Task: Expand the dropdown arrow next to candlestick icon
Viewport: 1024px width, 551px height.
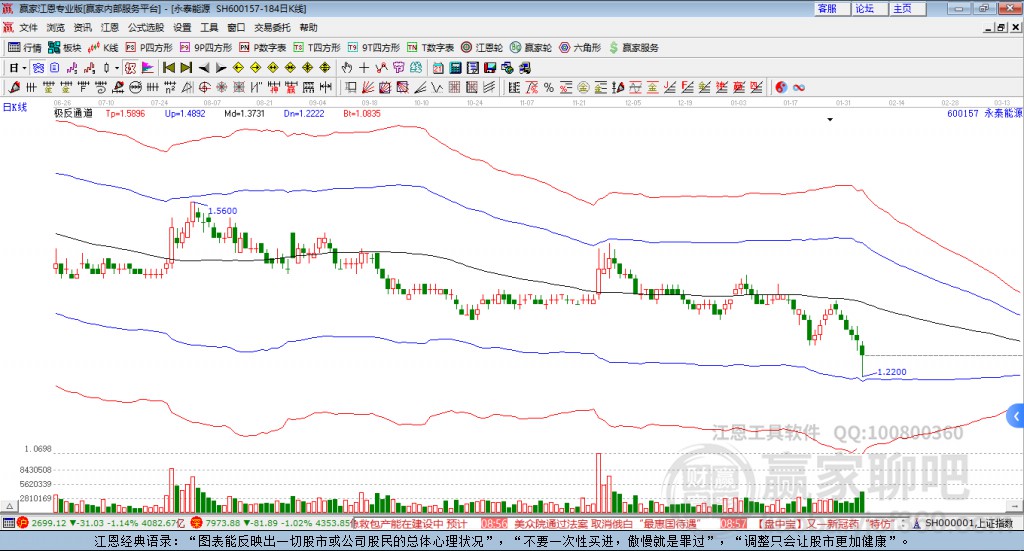Action: point(117,67)
